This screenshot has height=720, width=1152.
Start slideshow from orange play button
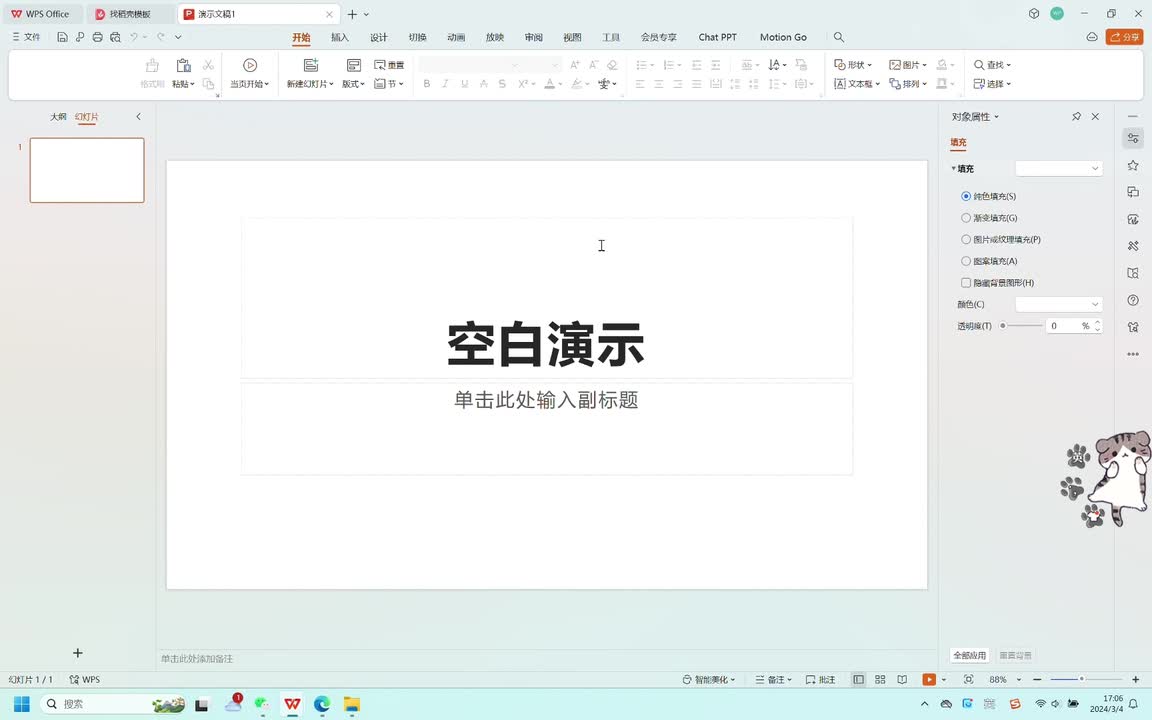(929, 680)
